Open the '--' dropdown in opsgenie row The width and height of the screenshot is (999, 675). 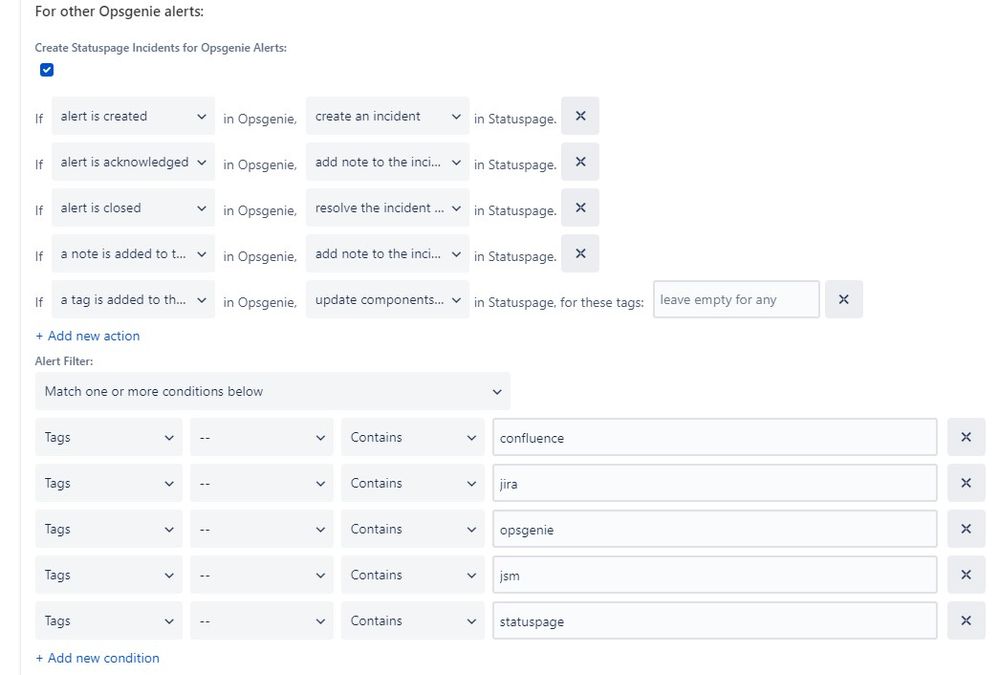261,529
